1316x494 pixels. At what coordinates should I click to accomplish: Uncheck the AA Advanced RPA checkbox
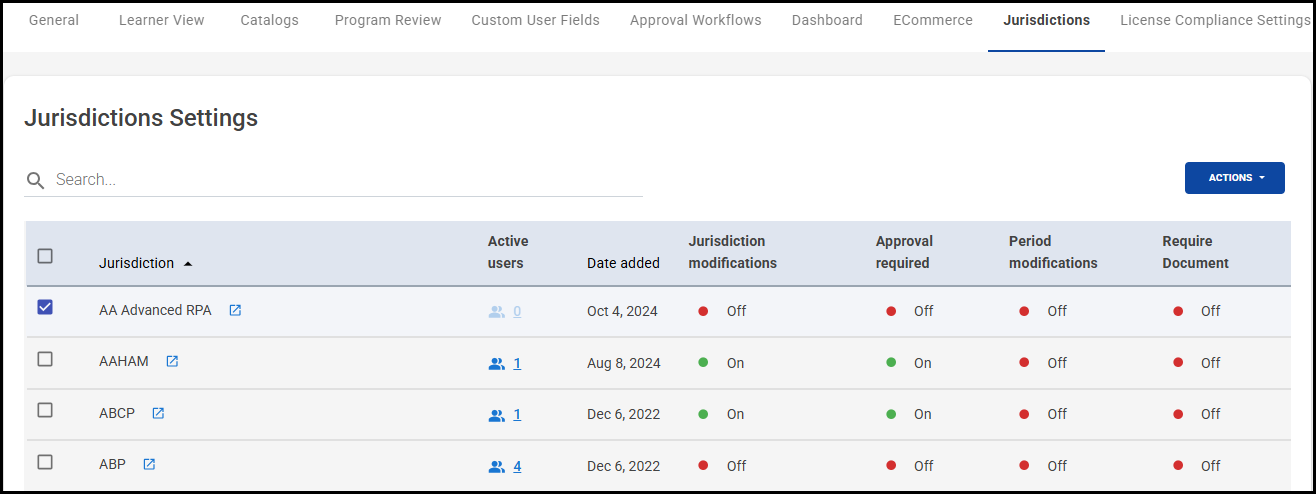point(45,308)
